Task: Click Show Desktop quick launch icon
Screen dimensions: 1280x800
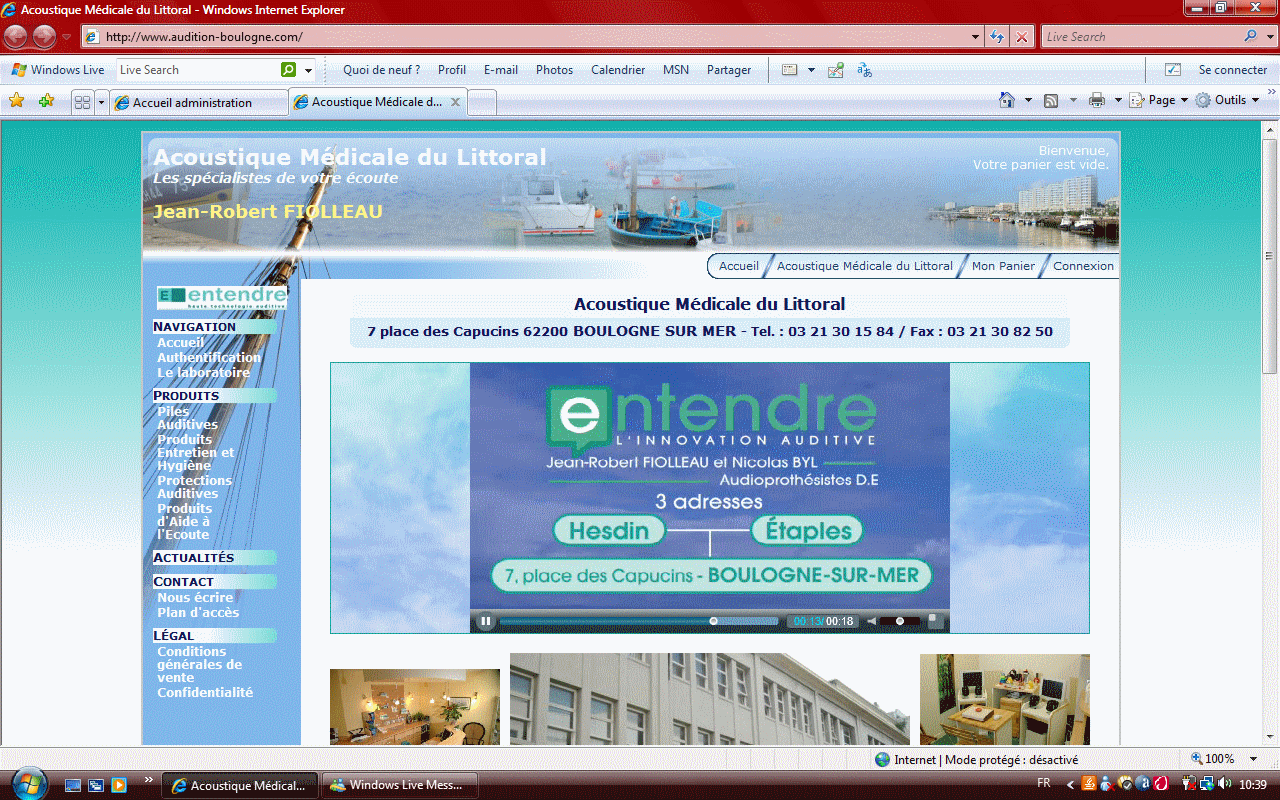Action: coord(73,785)
